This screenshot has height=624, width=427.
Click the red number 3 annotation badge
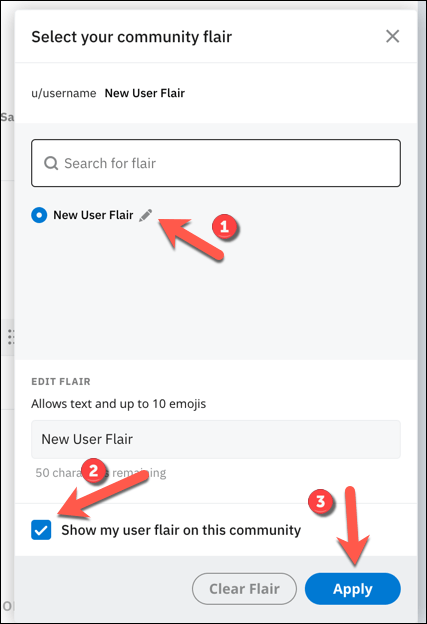click(x=321, y=501)
